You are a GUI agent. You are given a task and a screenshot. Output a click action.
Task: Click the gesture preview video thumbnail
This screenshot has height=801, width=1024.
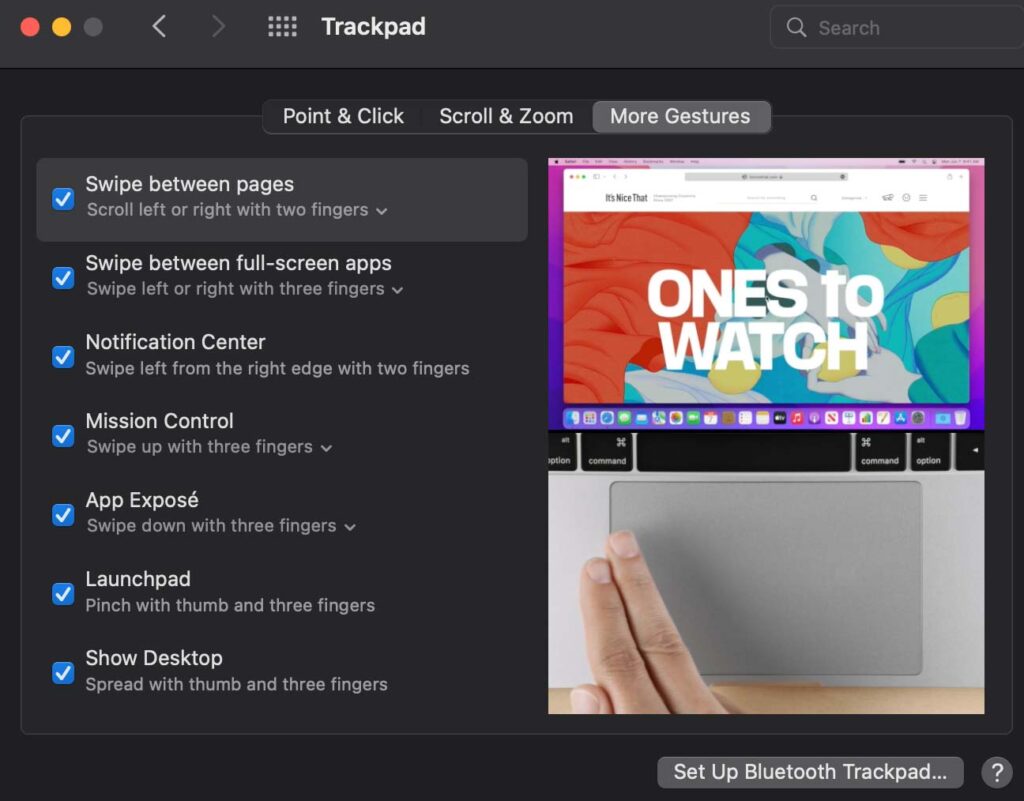pyautogui.click(x=766, y=435)
